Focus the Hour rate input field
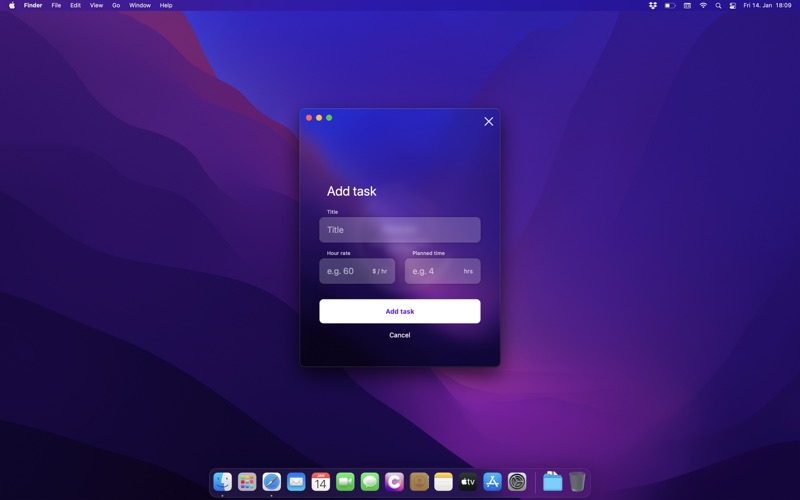The image size is (800, 500). click(x=357, y=271)
